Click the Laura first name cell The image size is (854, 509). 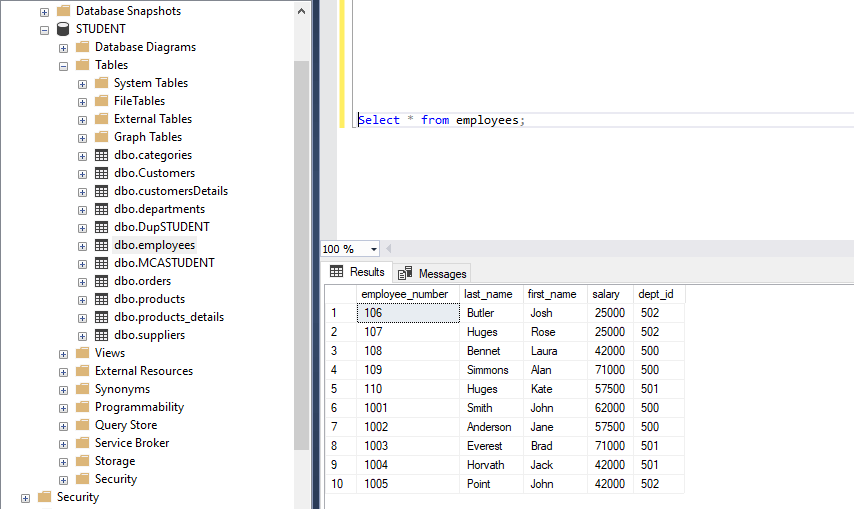[x=555, y=351]
